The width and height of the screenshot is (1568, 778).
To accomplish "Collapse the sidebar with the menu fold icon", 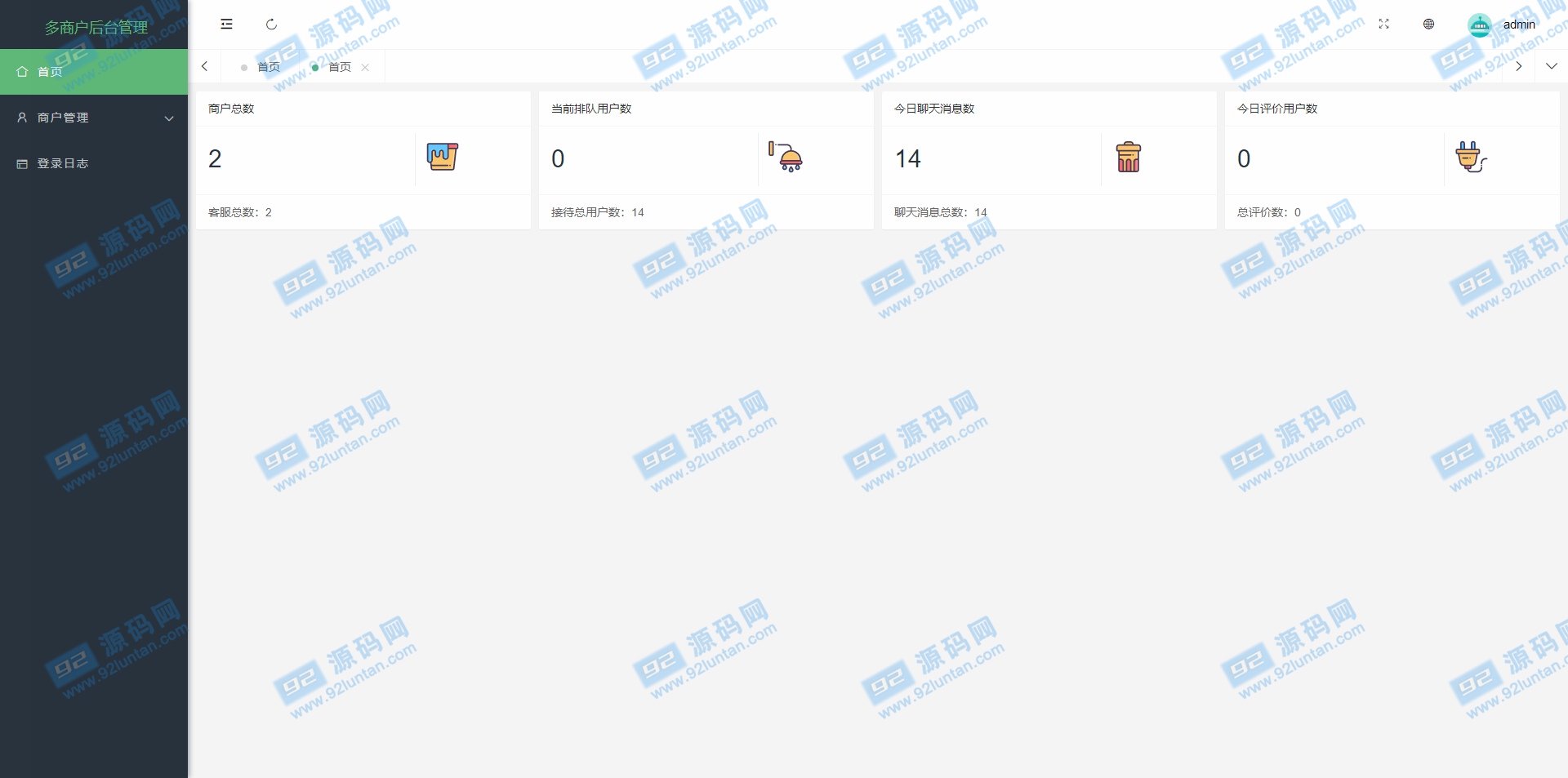I will click(x=226, y=24).
